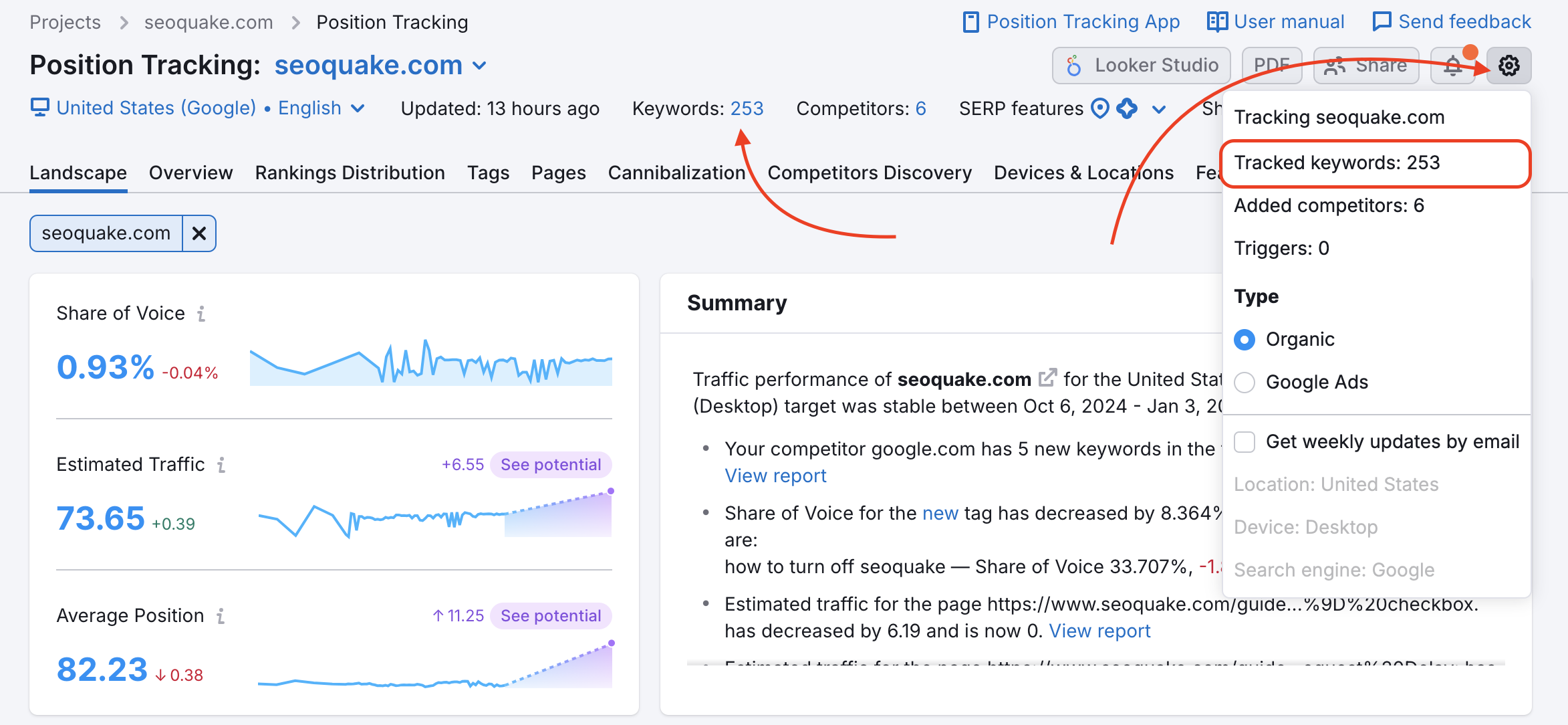Image resolution: width=1568 pixels, height=725 pixels.
Task: Click the PDF export button
Action: click(1272, 66)
